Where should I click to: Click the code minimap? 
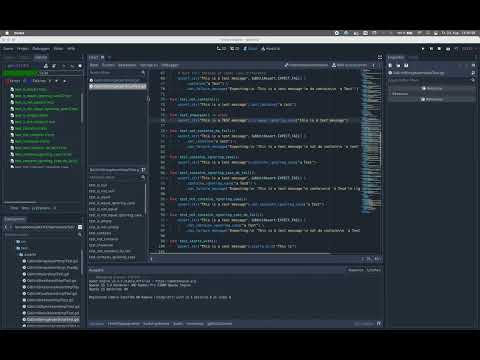371,142
